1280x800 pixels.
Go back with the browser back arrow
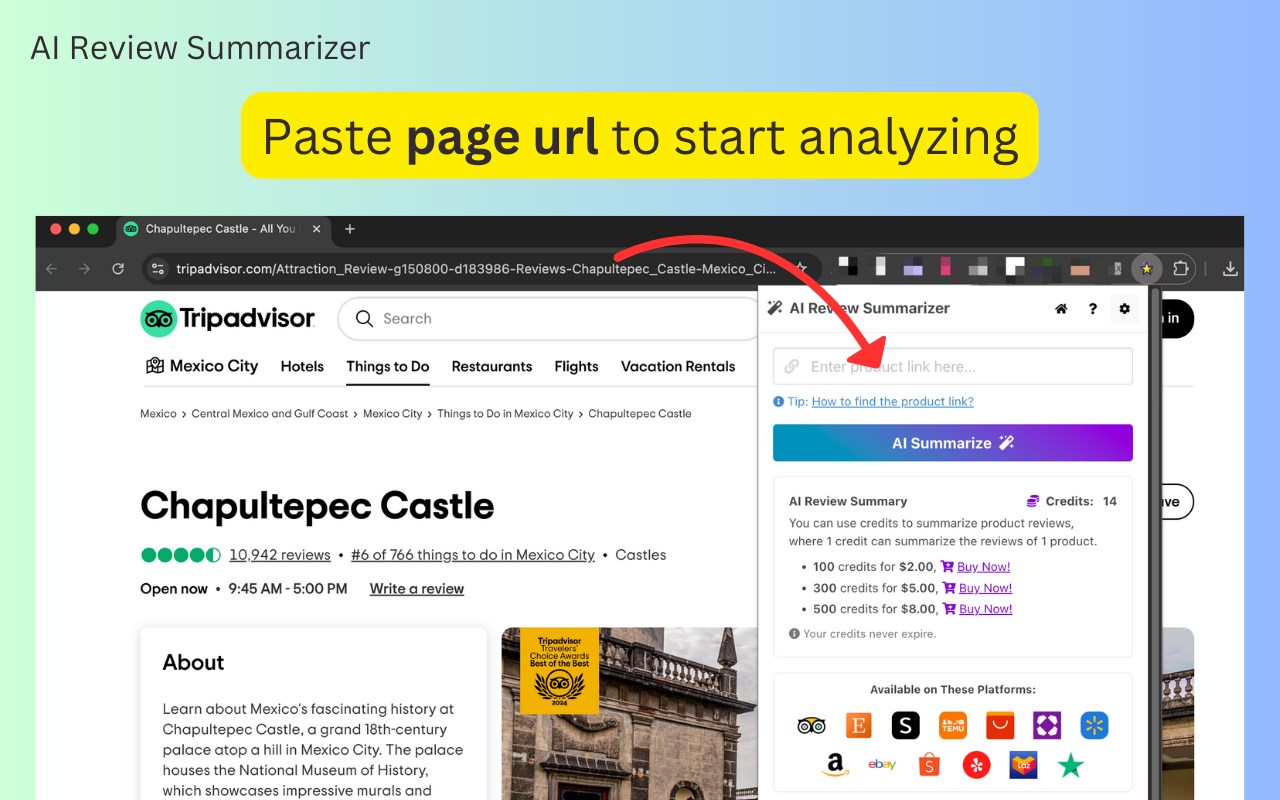(52, 269)
